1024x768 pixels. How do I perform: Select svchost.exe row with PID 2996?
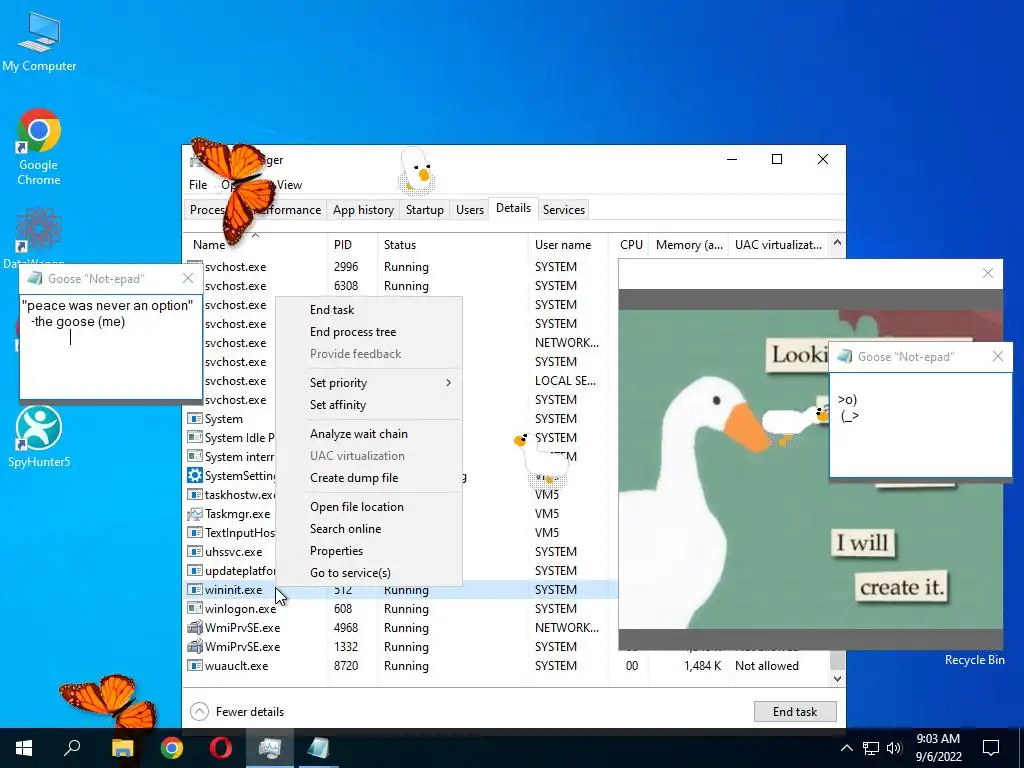[x=400, y=266]
